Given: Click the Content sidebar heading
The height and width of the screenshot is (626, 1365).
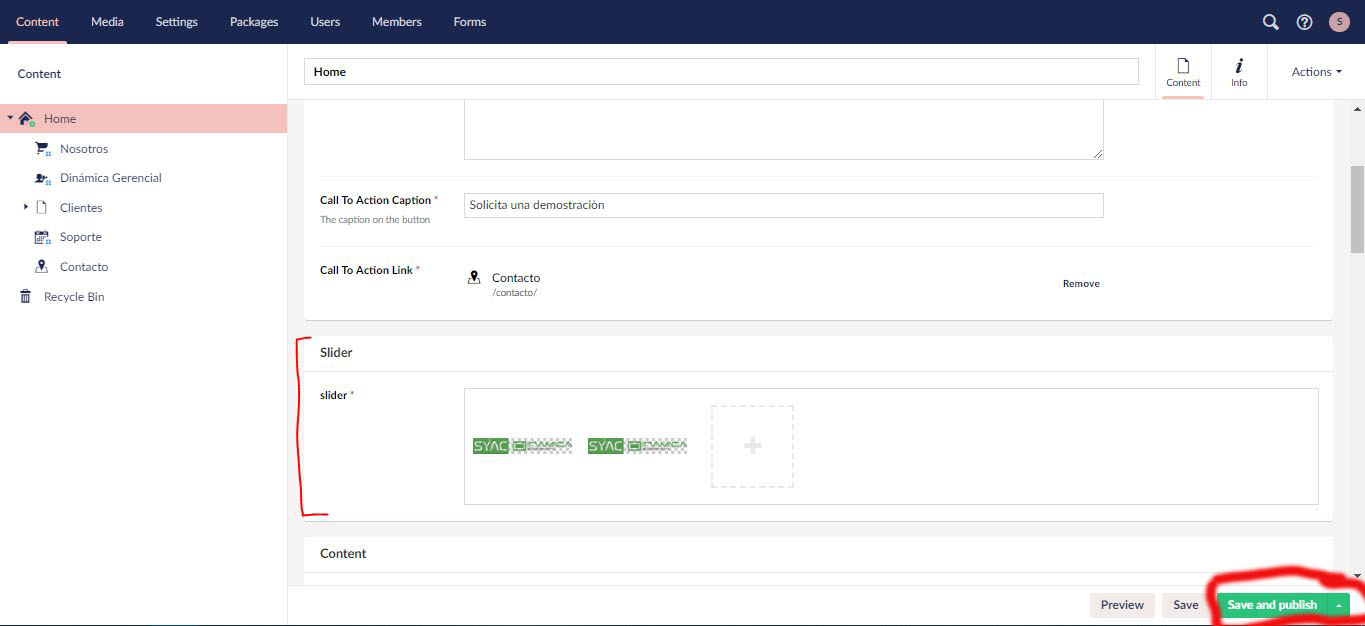Looking at the screenshot, I should (39, 74).
